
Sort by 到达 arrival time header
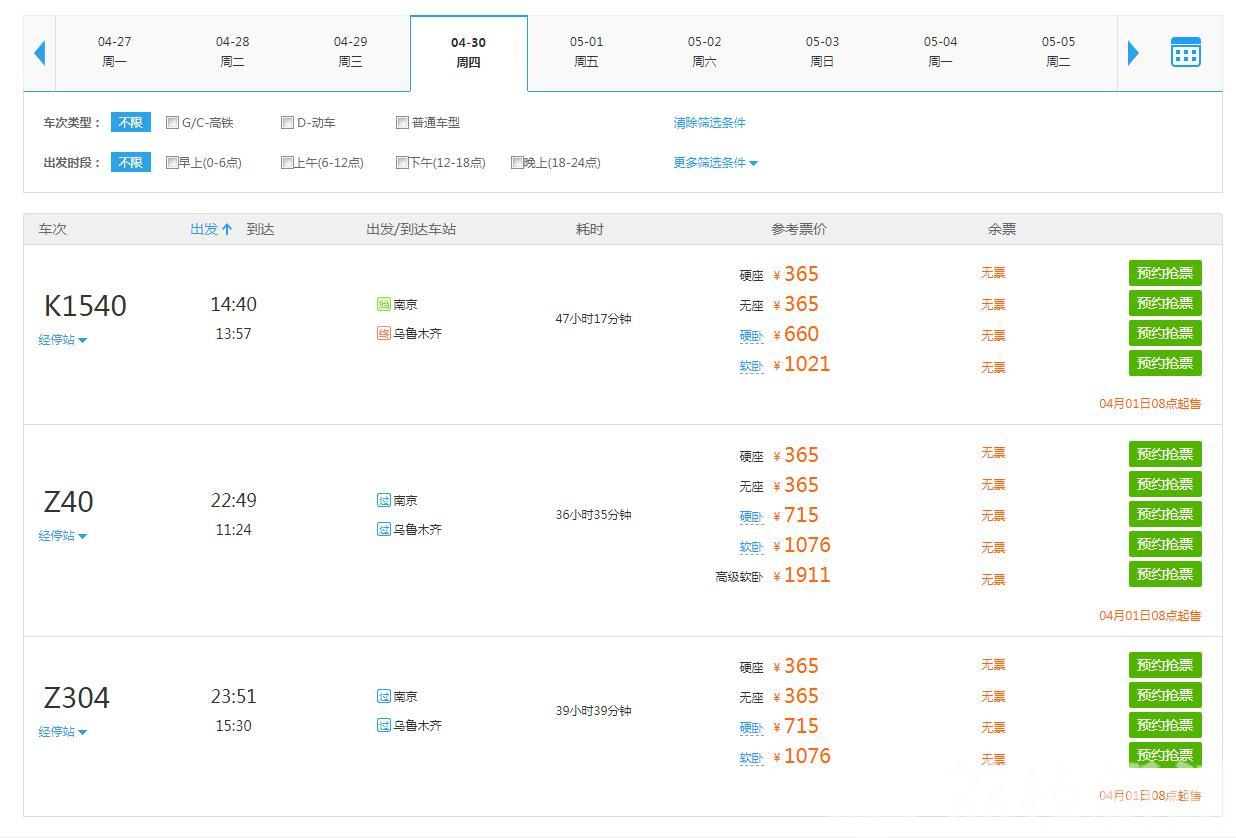click(260, 229)
